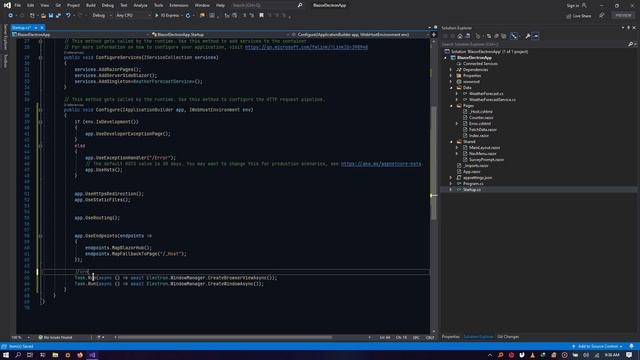Collapse the BlazorElectronApp project node
The width and height of the screenshot is (640, 360).
tap(446, 58)
